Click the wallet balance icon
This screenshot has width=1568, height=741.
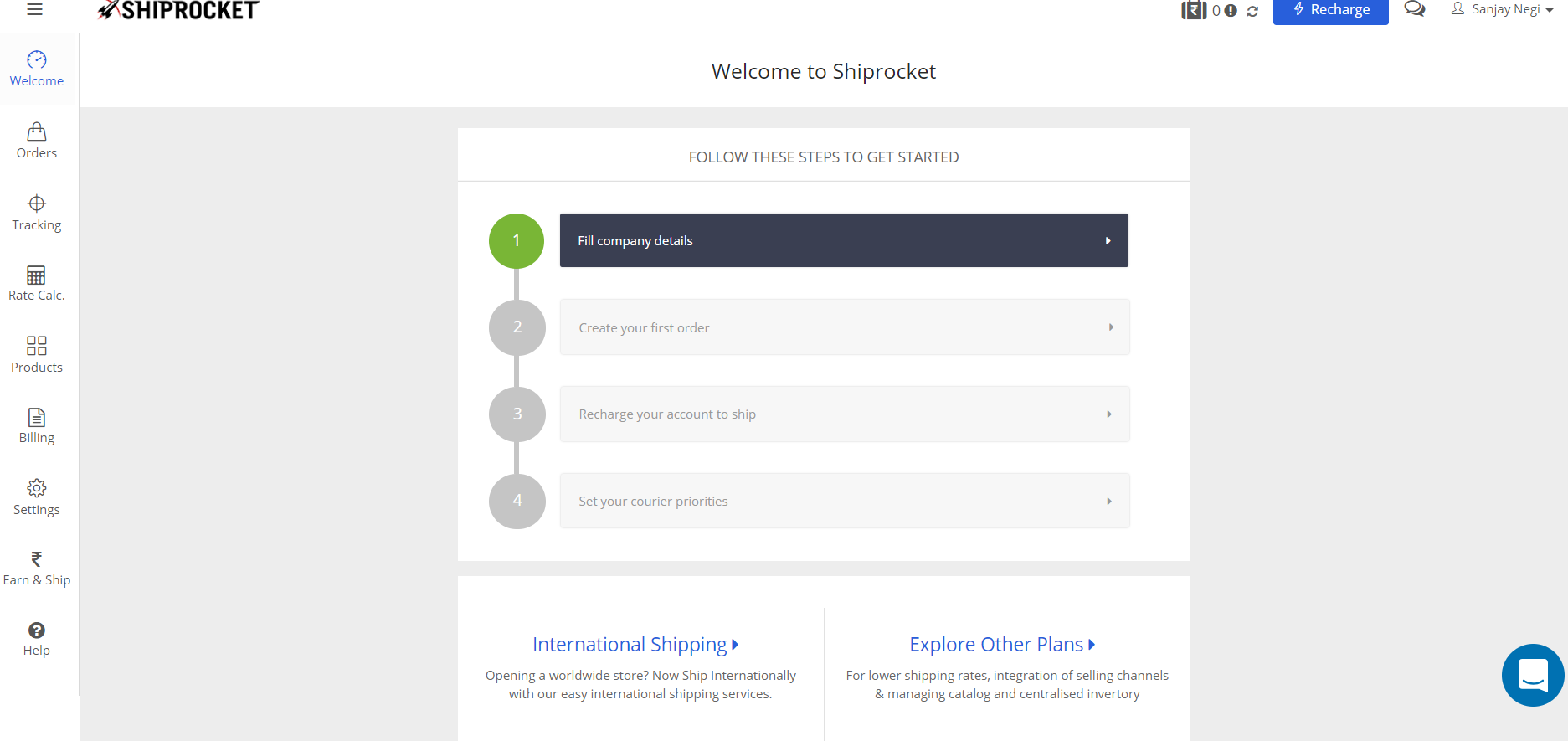click(1194, 10)
